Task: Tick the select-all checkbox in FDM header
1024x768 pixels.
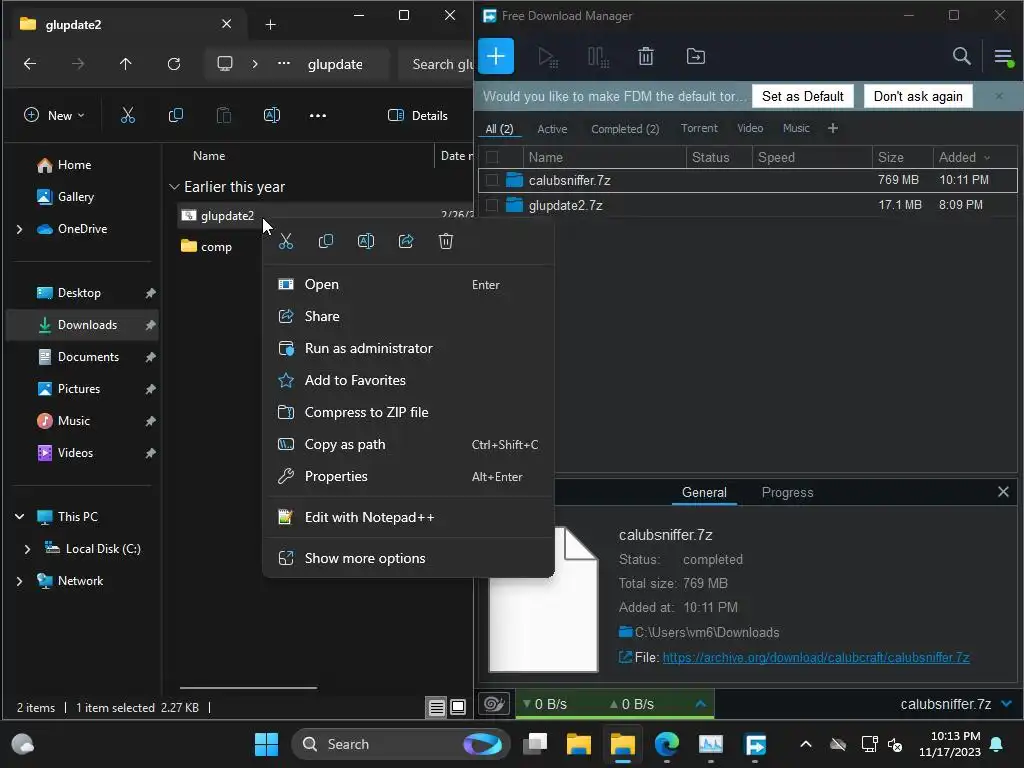Action: (x=492, y=157)
